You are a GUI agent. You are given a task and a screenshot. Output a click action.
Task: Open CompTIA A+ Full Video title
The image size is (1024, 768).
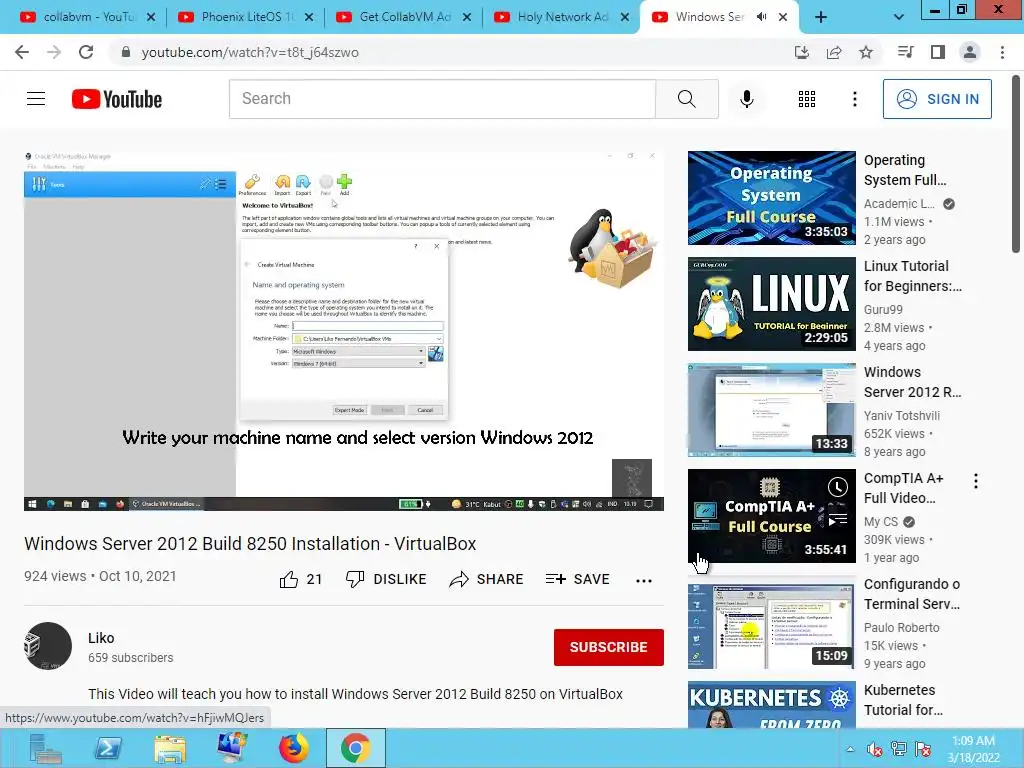pyautogui.click(x=903, y=488)
